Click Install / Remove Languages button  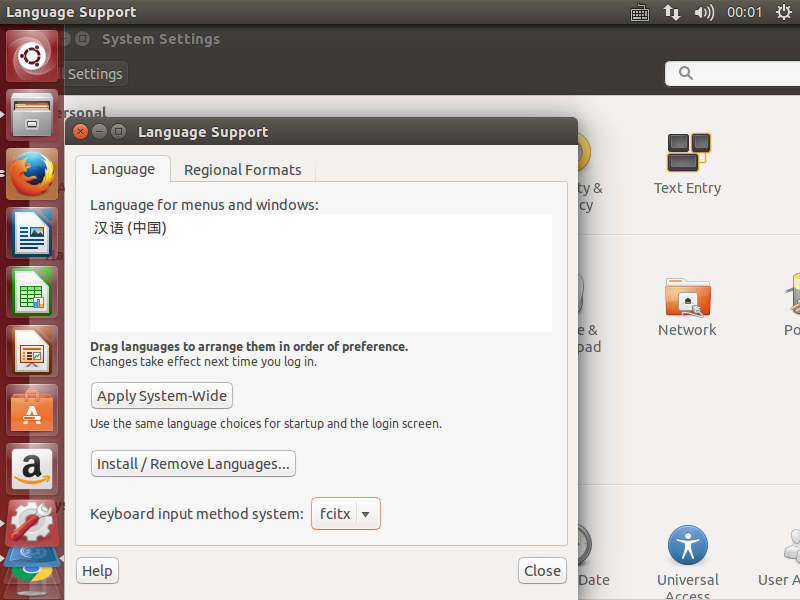click(193, 464)
